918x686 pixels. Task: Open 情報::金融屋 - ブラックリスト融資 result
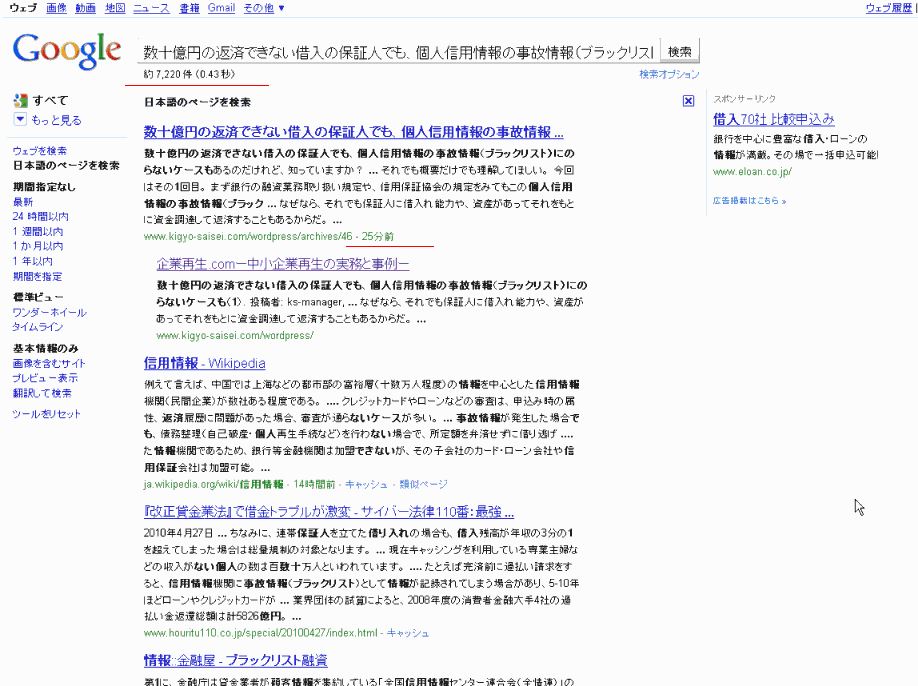pos(235,660)
